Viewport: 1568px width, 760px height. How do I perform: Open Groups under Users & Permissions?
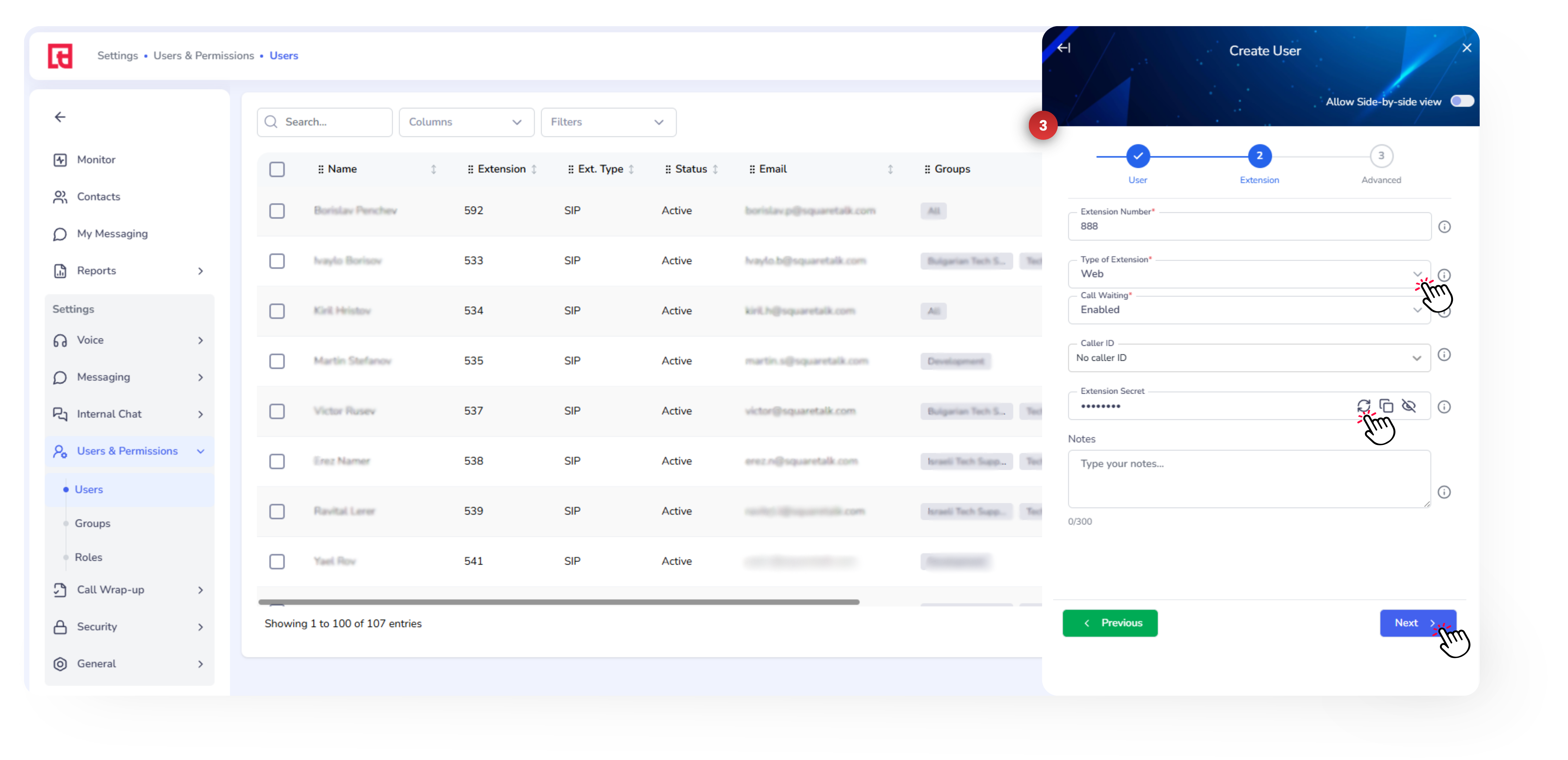(x=93, y=523)
